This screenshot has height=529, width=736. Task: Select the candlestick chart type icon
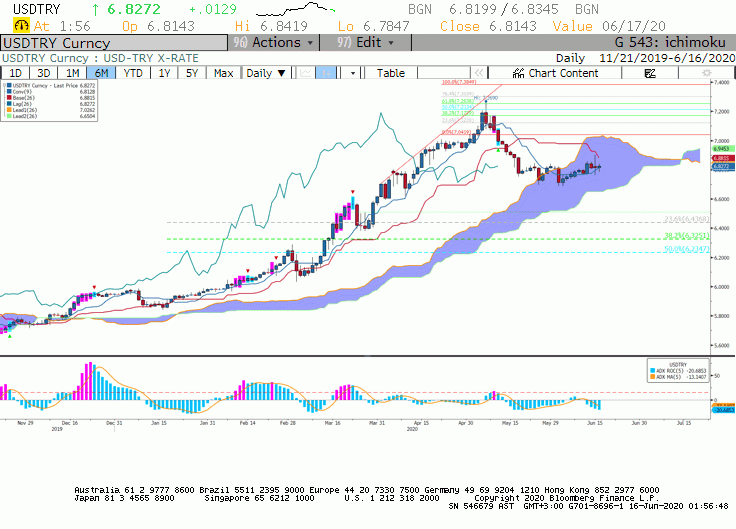coord(326,73)
